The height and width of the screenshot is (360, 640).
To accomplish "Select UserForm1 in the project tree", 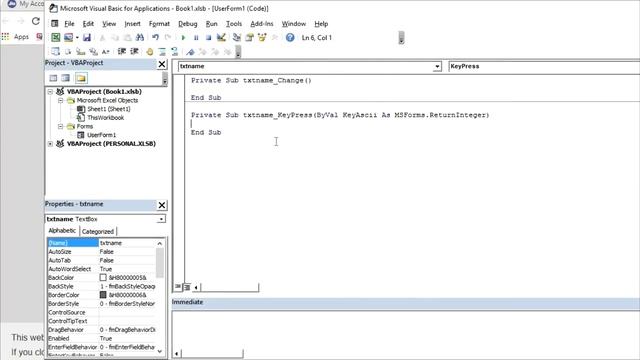I will click(101, 135).
